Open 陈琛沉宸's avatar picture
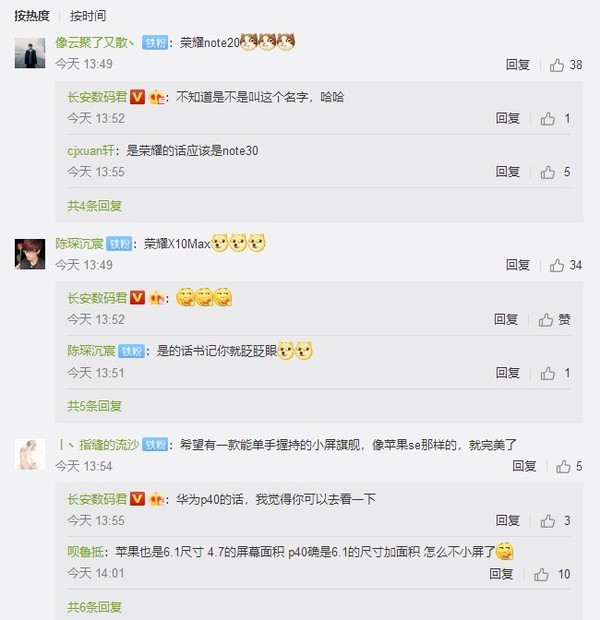The width and height of the screenshot is (600, 620). (x=30, y=254)
